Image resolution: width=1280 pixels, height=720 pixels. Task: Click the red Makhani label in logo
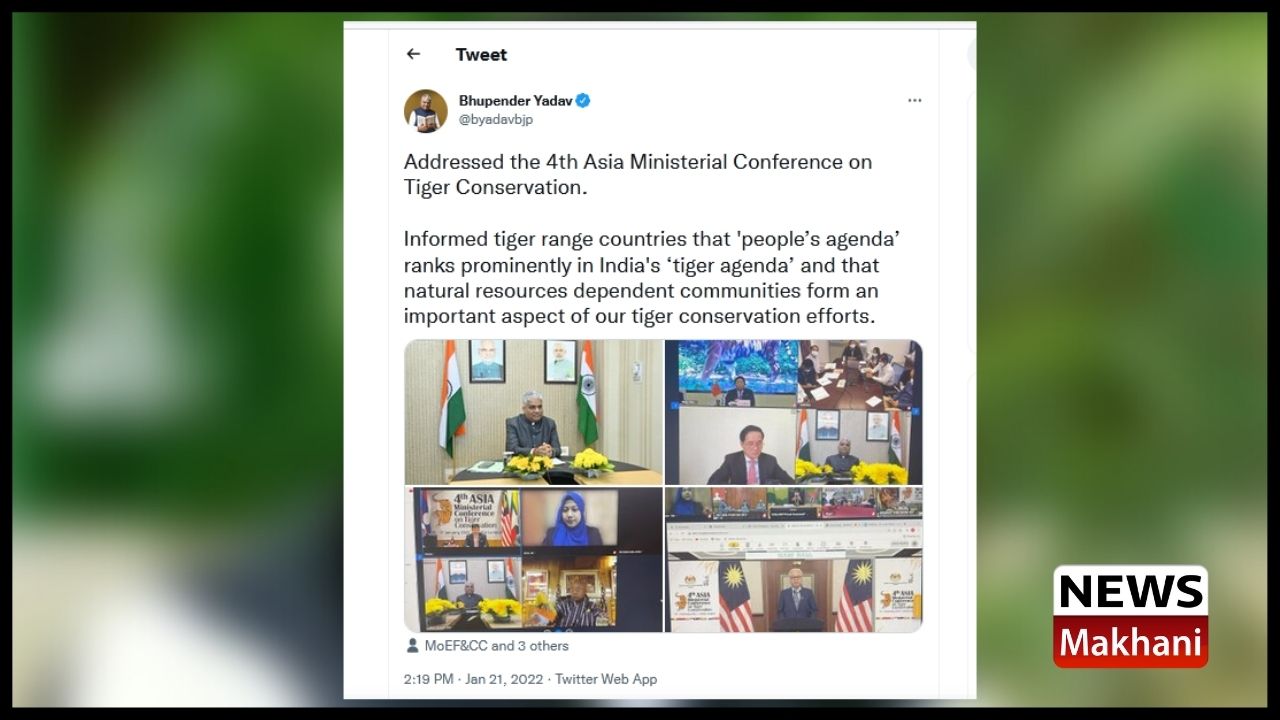point(1130,642)
